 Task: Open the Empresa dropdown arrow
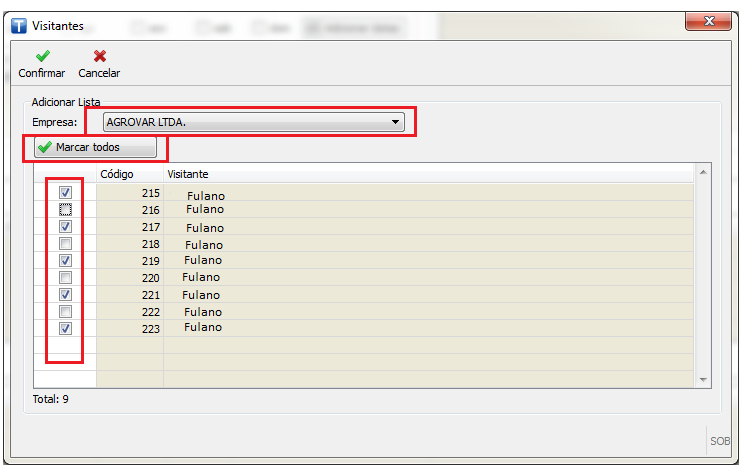click(x=396, y=123)
